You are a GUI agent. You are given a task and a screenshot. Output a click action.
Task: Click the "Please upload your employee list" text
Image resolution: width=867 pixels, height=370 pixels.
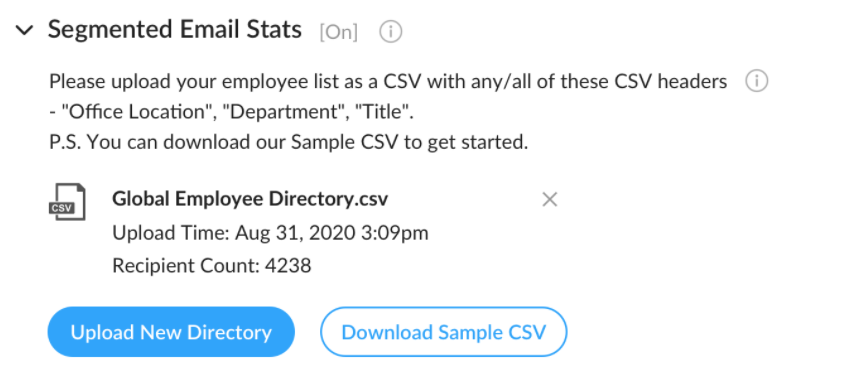(192, 82)
